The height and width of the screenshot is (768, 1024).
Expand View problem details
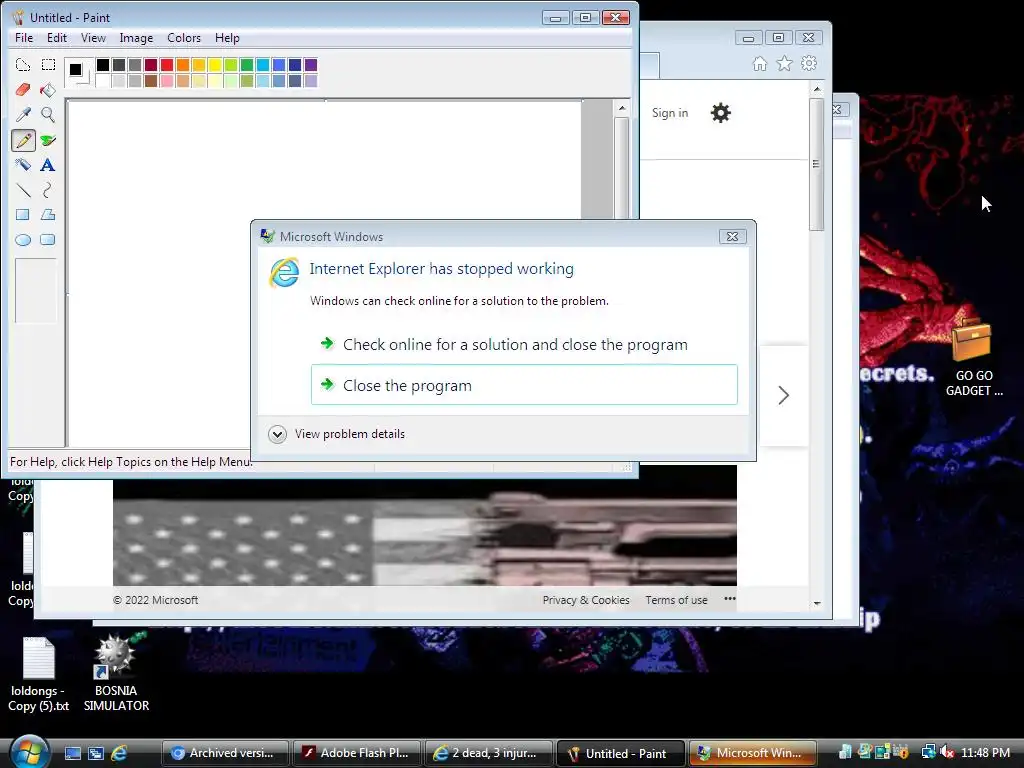point(337,434)
